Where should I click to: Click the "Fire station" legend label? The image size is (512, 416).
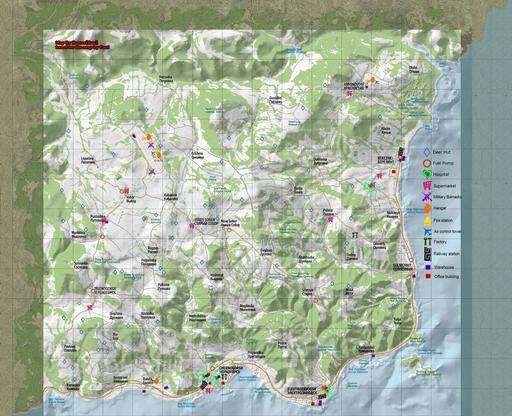click(443, 220)
